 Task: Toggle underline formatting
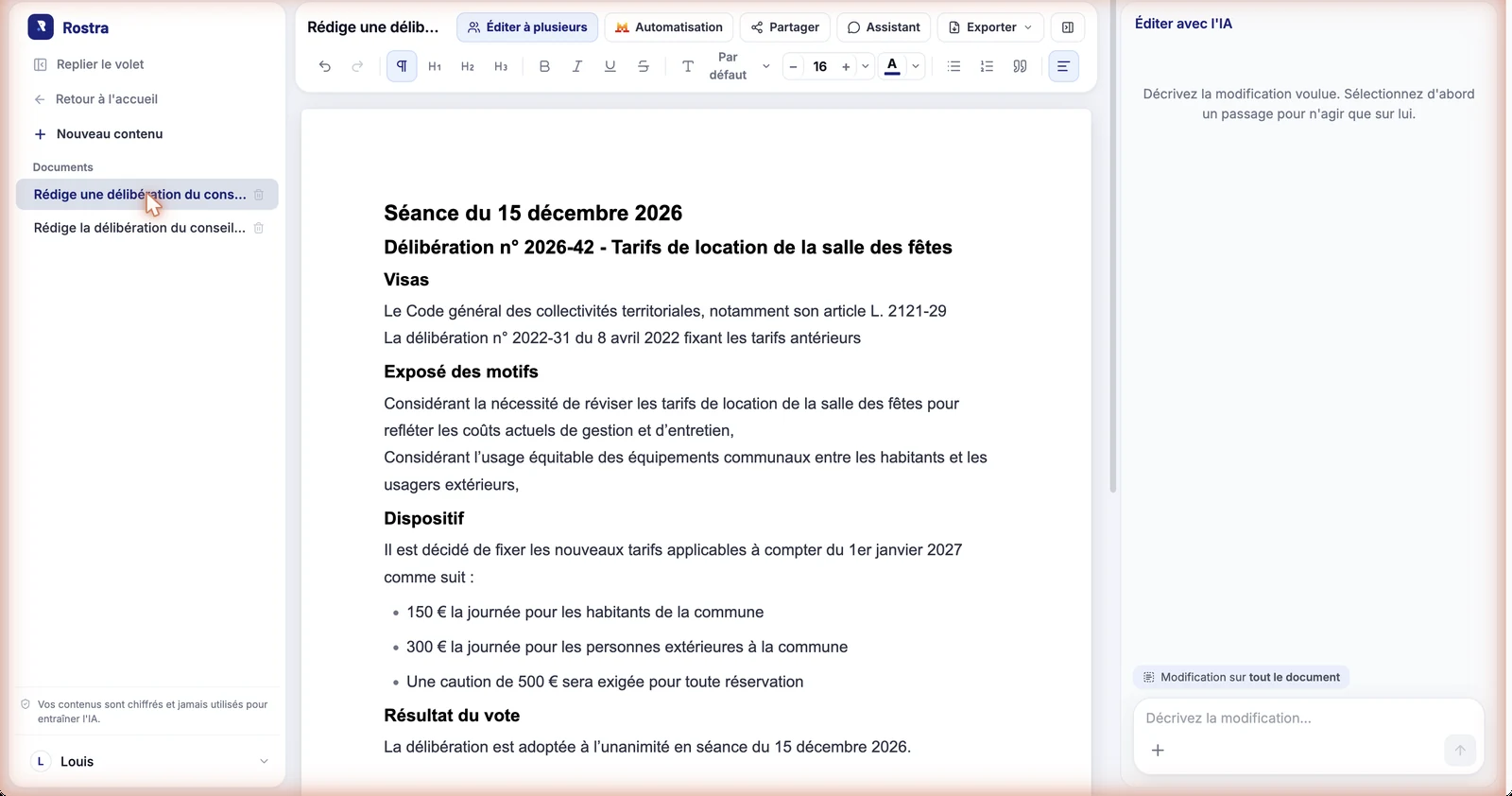[610, 66]
